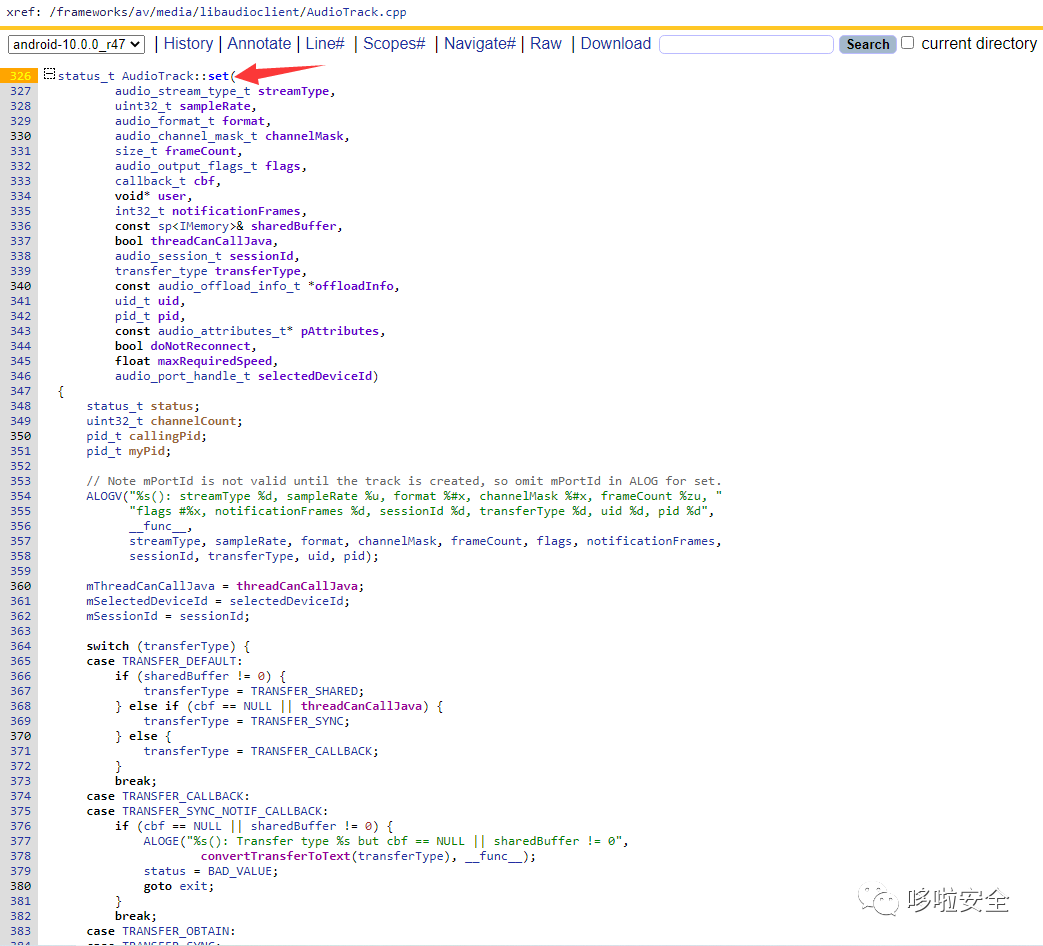Image resolution: width=1043 pixels, height=946 pixels.
Task: Click TRANSFER_CALLBACK on line 371
Action: [311, 752]
